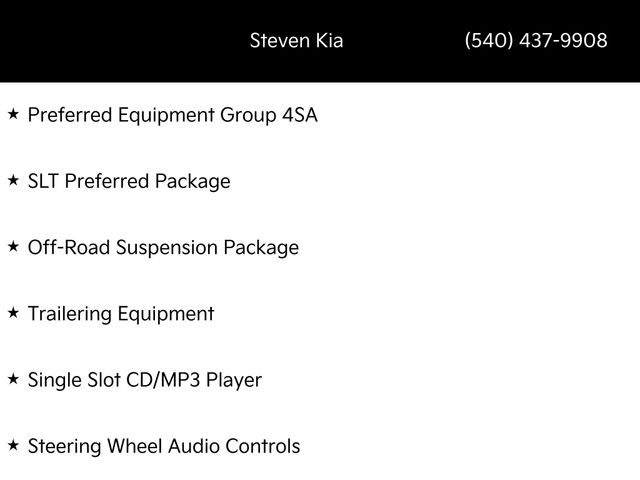The image size is (640, 480).
Task: Click the star beside Off-Road Suspension Package
Action: (13, 247)
